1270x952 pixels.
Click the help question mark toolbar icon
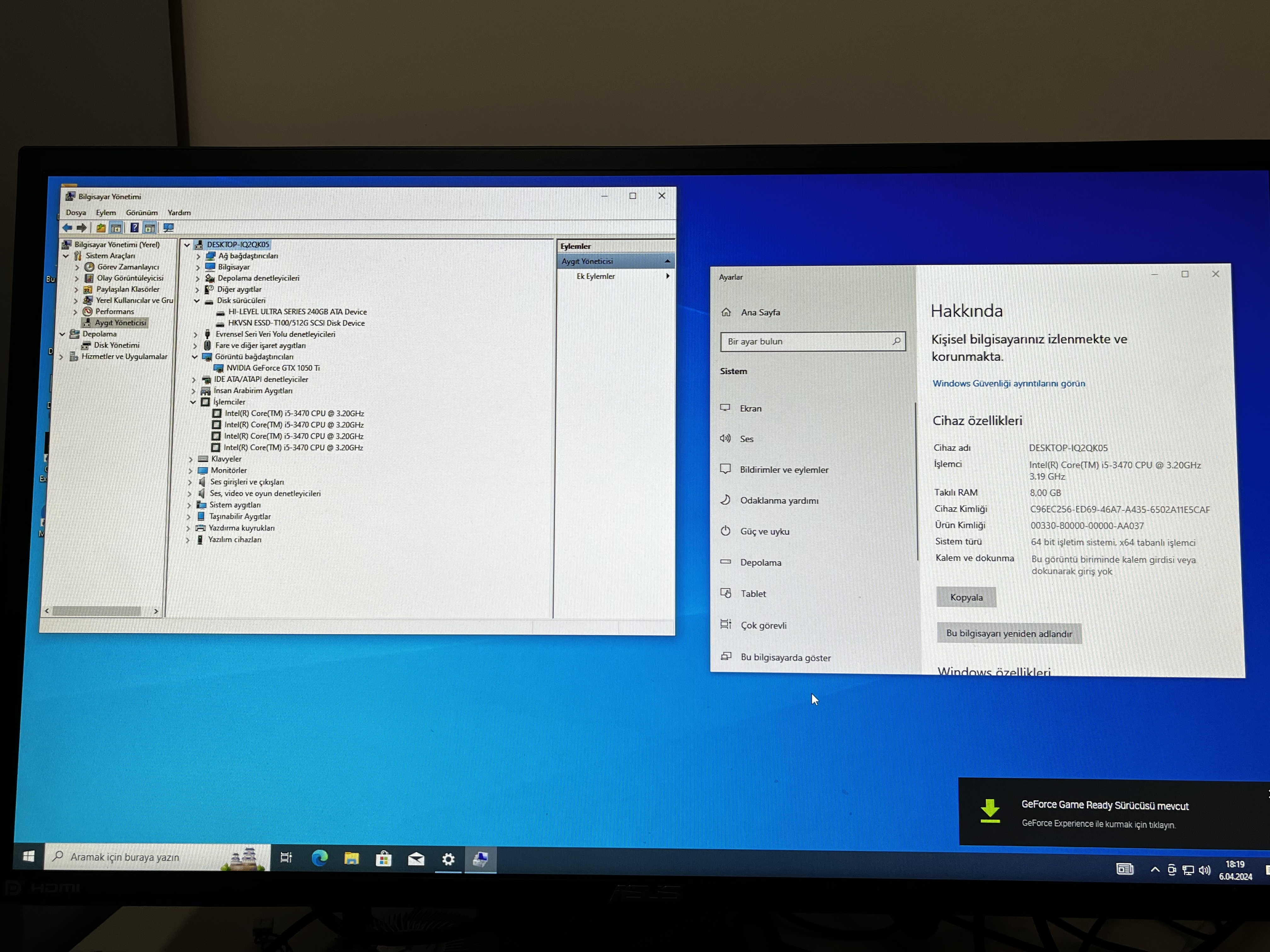[134, 228]
